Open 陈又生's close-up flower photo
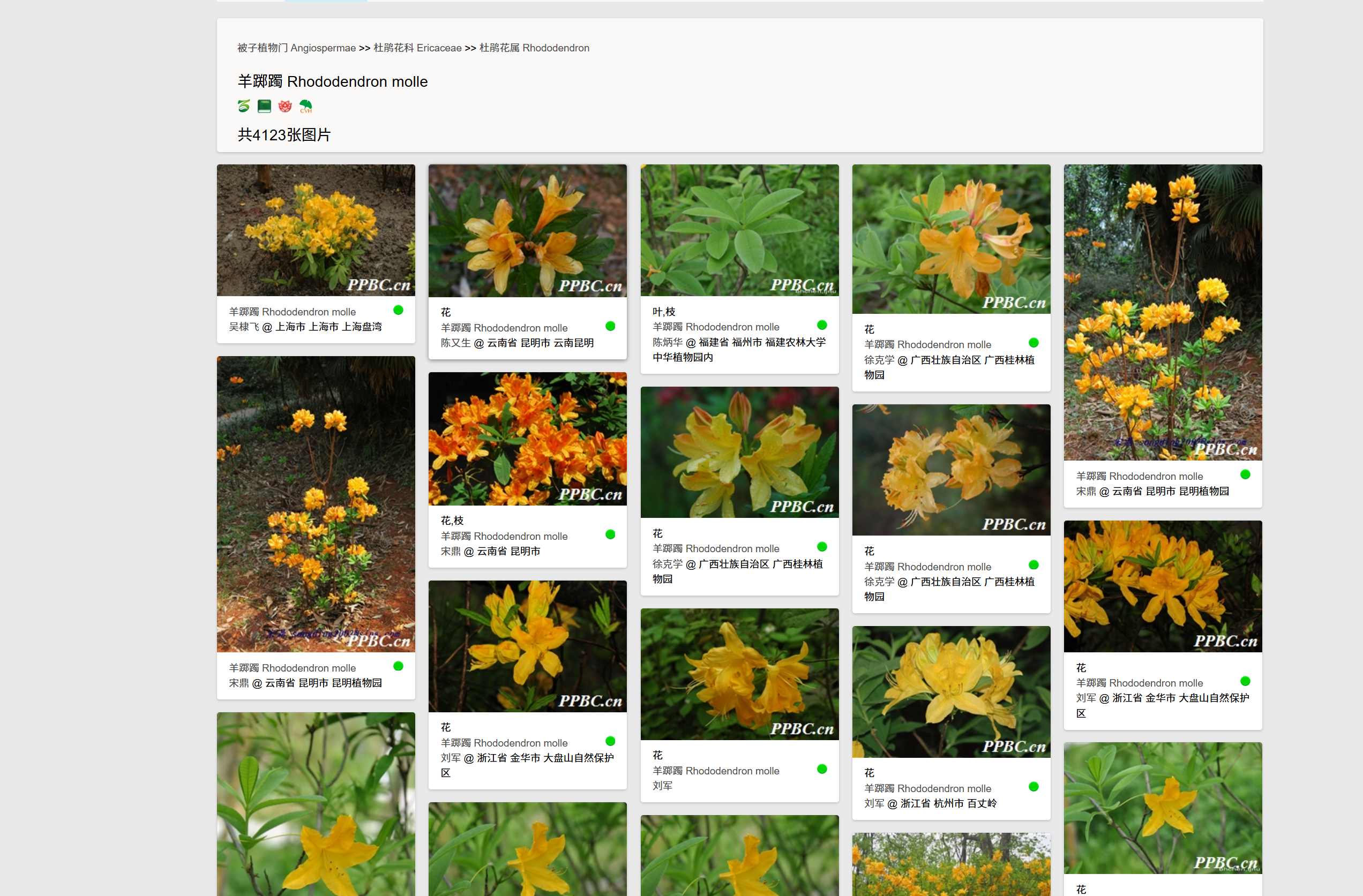This screenshot has height=896, width=1363. coord(527,231)
